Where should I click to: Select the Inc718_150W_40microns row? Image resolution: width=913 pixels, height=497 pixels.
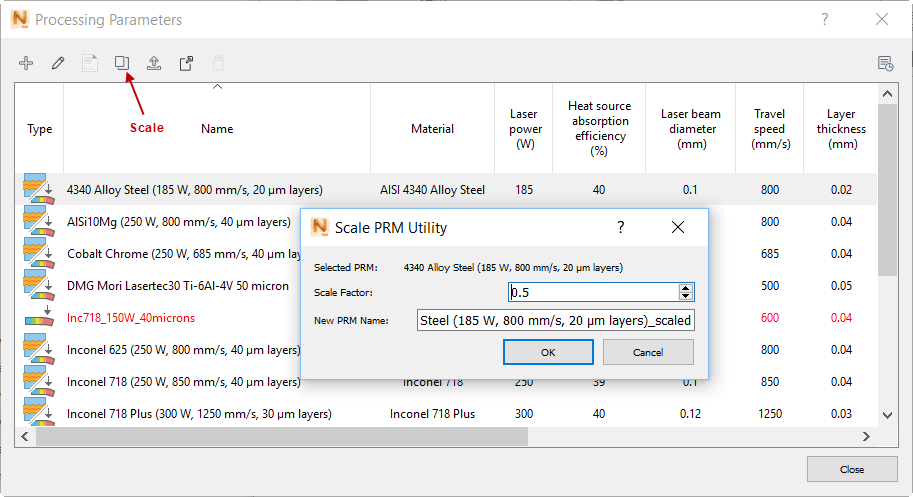pos(131,317)
